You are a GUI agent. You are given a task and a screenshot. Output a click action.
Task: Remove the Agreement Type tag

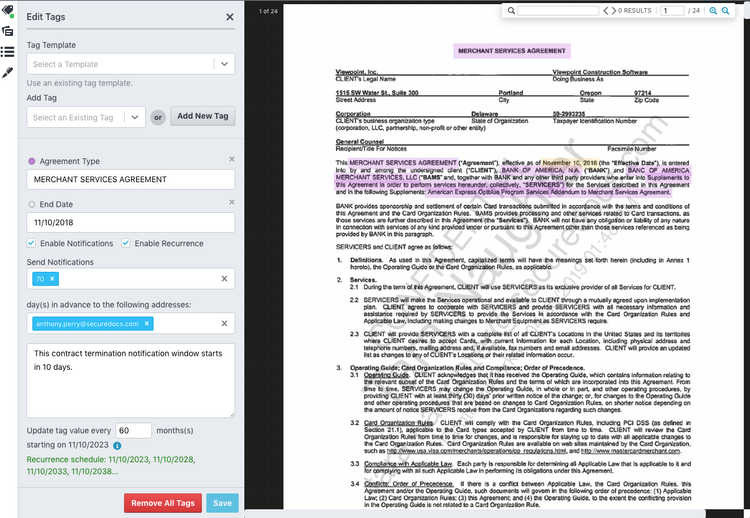point(232,159)
